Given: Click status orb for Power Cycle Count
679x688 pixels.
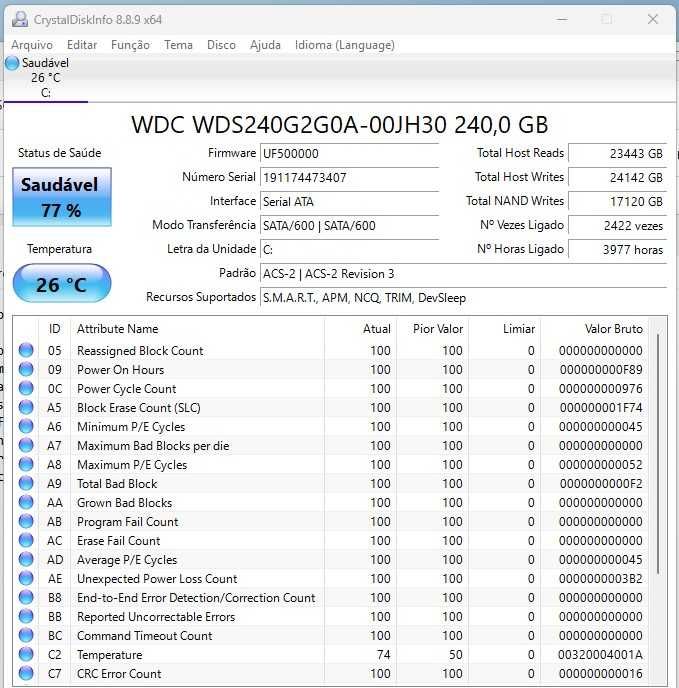Looking at the screenshot, I should 26,388.
